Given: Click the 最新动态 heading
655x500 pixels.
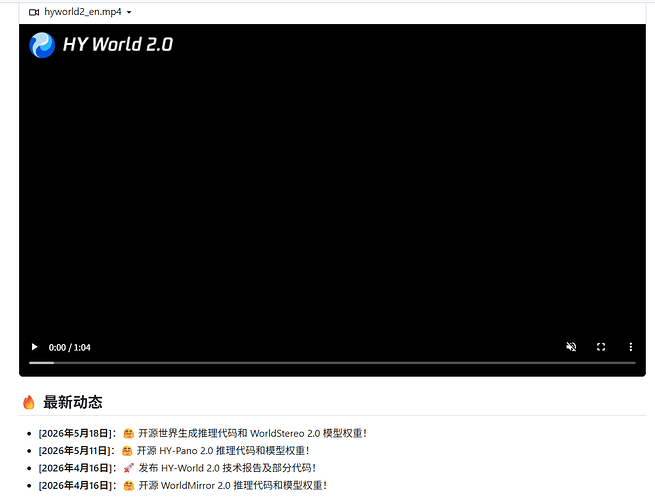Looking at the screenshot, I should coord(73,402).
